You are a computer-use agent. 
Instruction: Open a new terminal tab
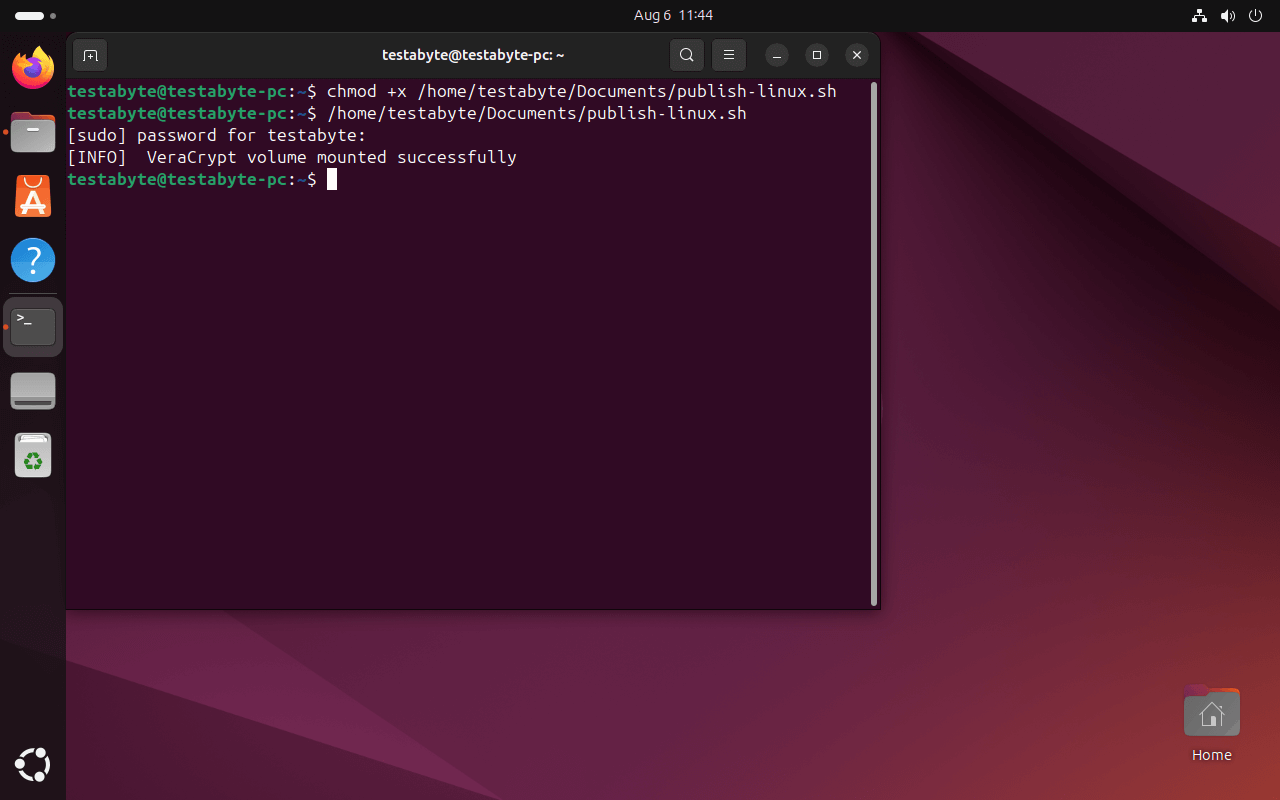point(90,55)
